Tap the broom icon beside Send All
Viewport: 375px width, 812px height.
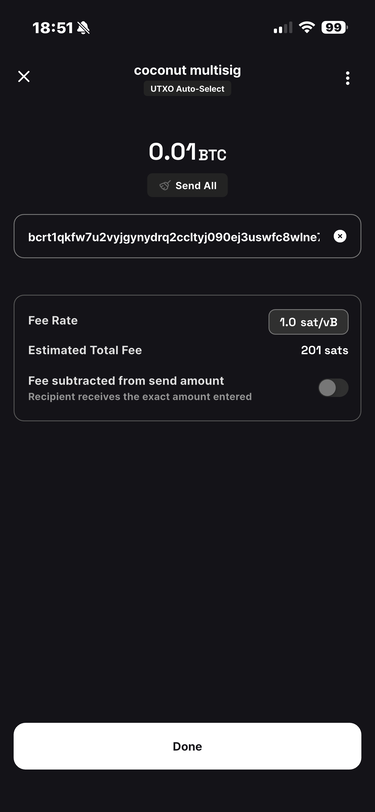[165, 185]
